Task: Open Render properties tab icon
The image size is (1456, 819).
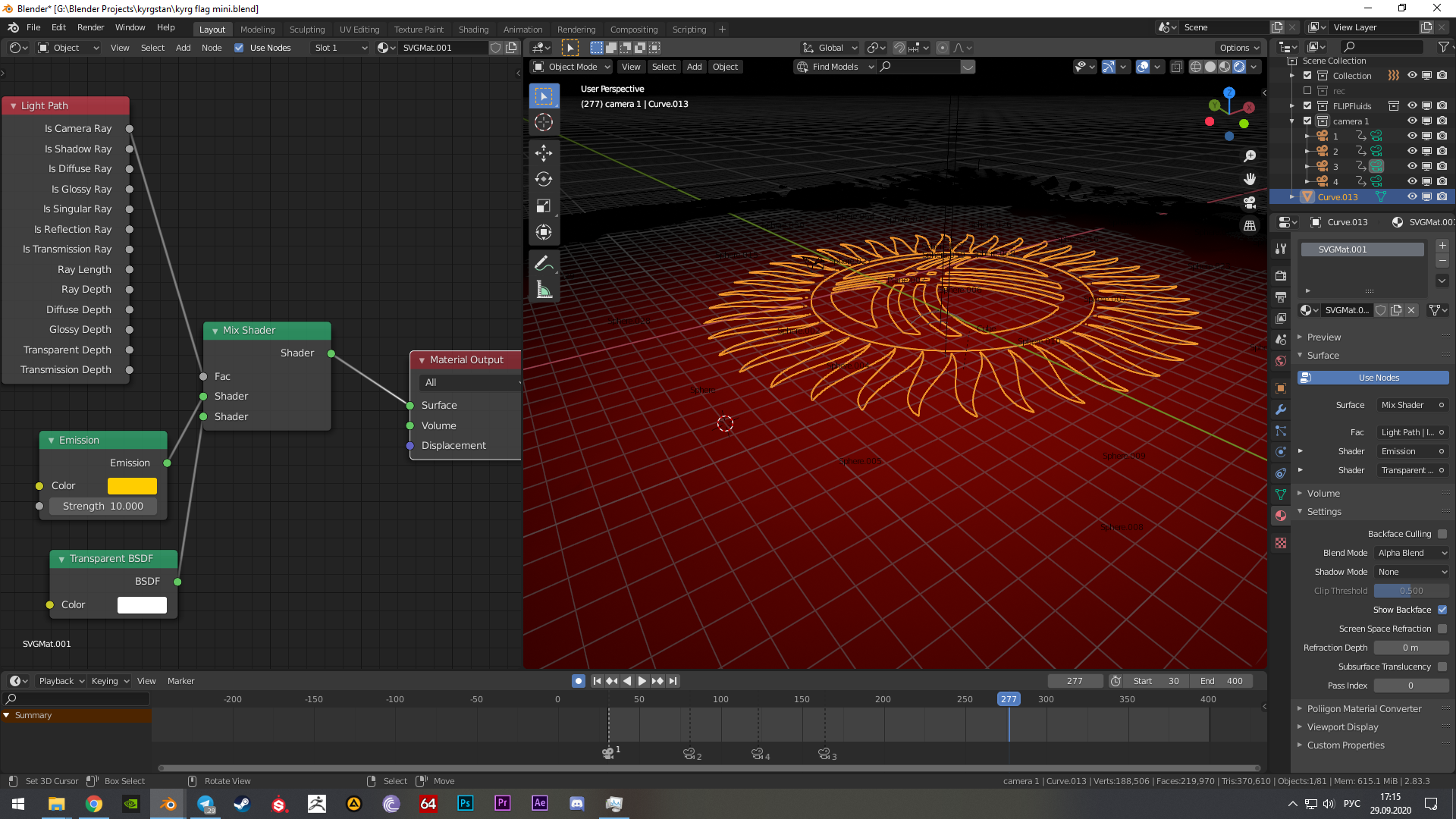Action: click(1281, 276)
